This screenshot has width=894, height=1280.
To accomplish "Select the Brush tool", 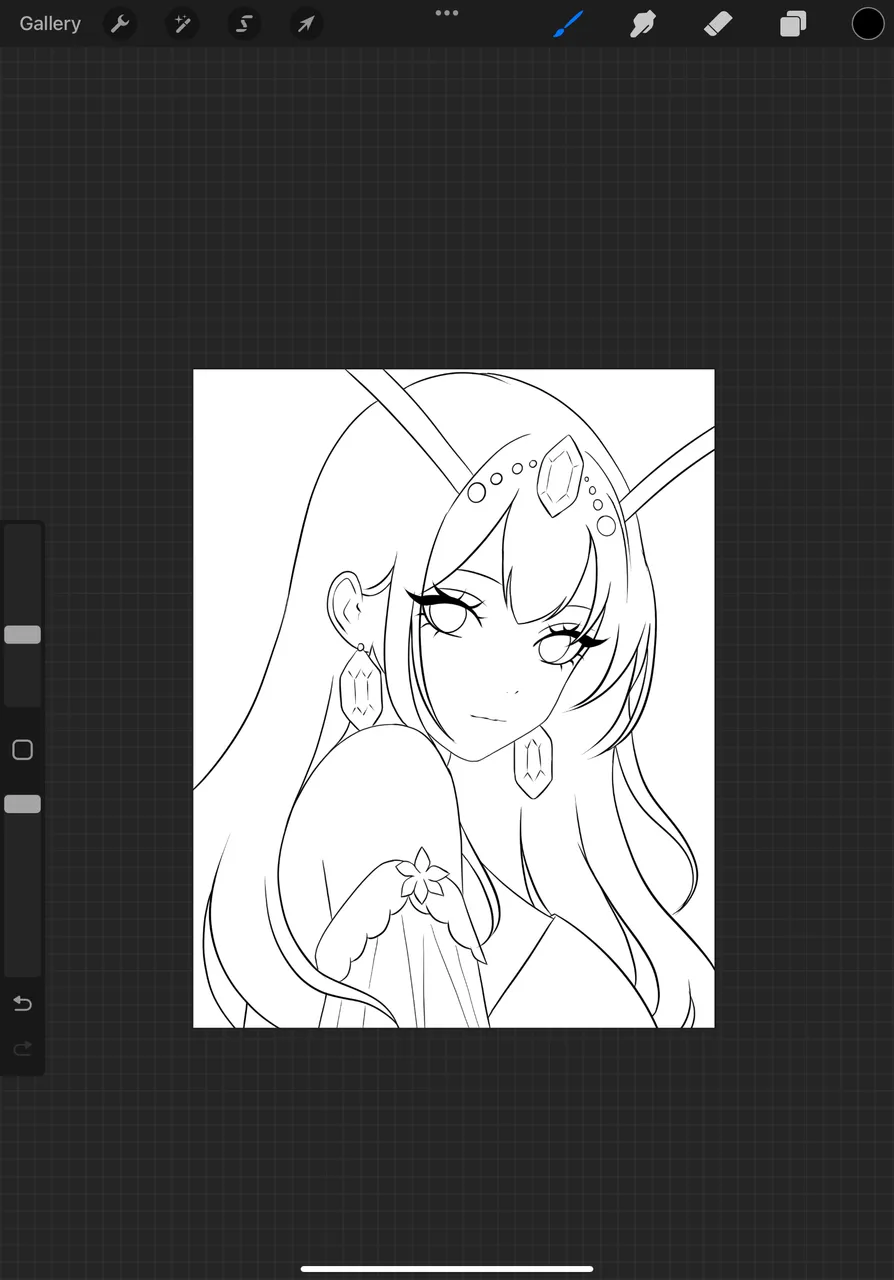I will tap(568, 23).
